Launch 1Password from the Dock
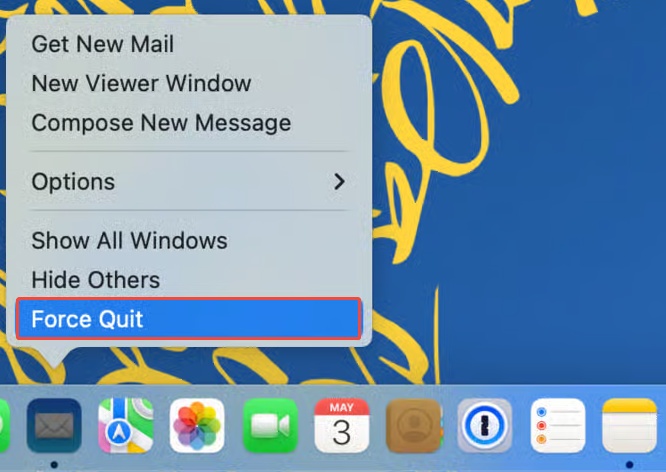Image resolution: width=666 pixels, height=472 pixels. coord(485,426)
